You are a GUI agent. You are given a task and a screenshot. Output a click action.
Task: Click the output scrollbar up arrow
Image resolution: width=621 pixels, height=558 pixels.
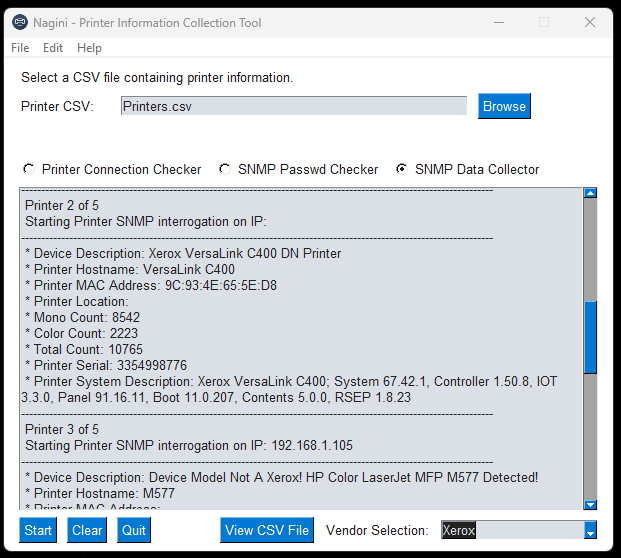coord(590,193)
